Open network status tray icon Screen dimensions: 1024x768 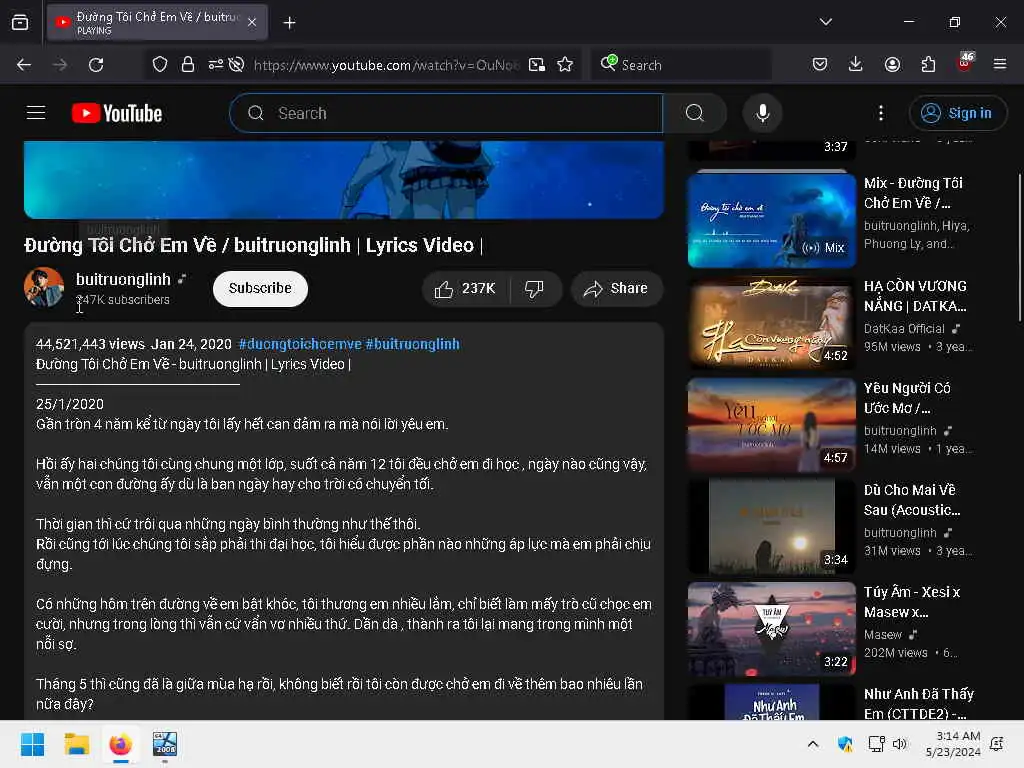click(x=876, y=744)
